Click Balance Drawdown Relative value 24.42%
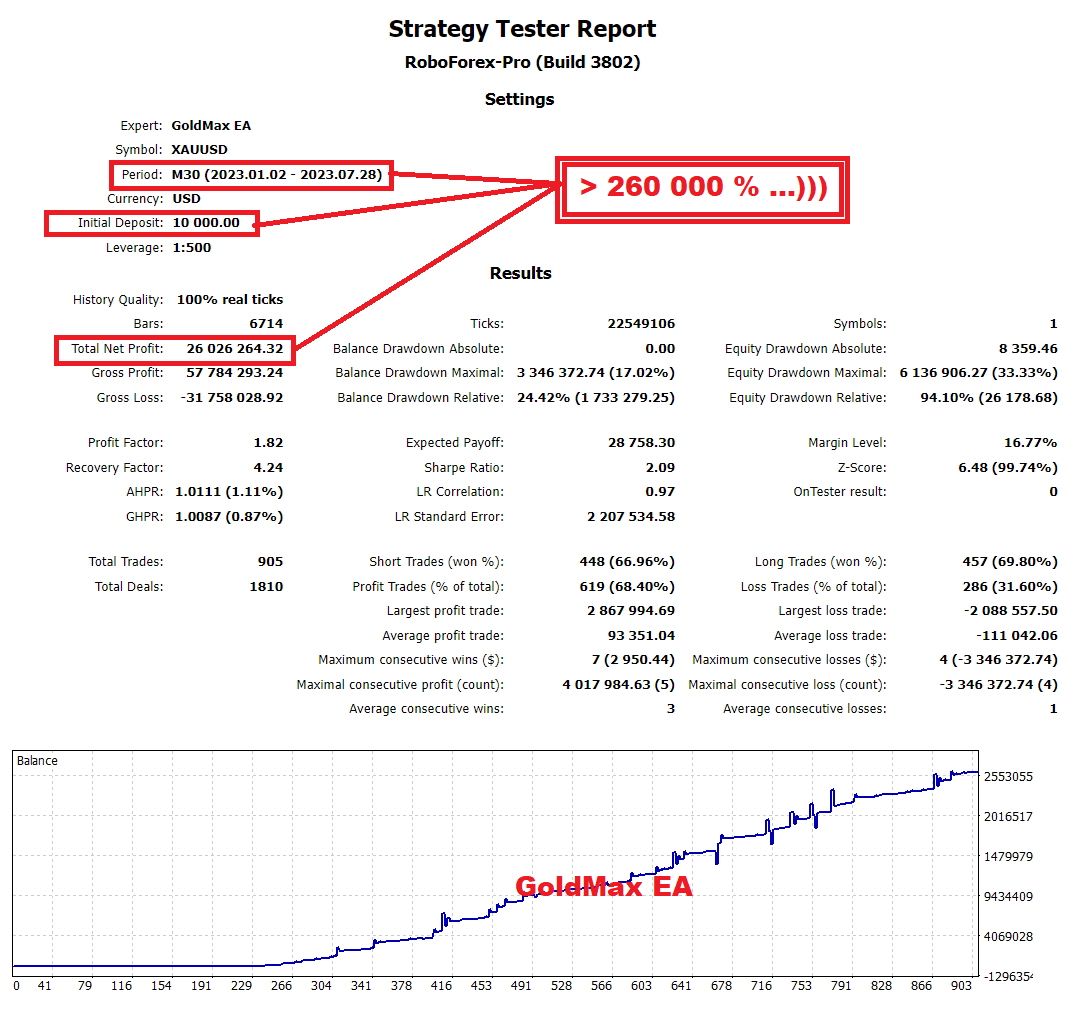The height and width of the screenshot is (1015, 1090). click(596, 398)
